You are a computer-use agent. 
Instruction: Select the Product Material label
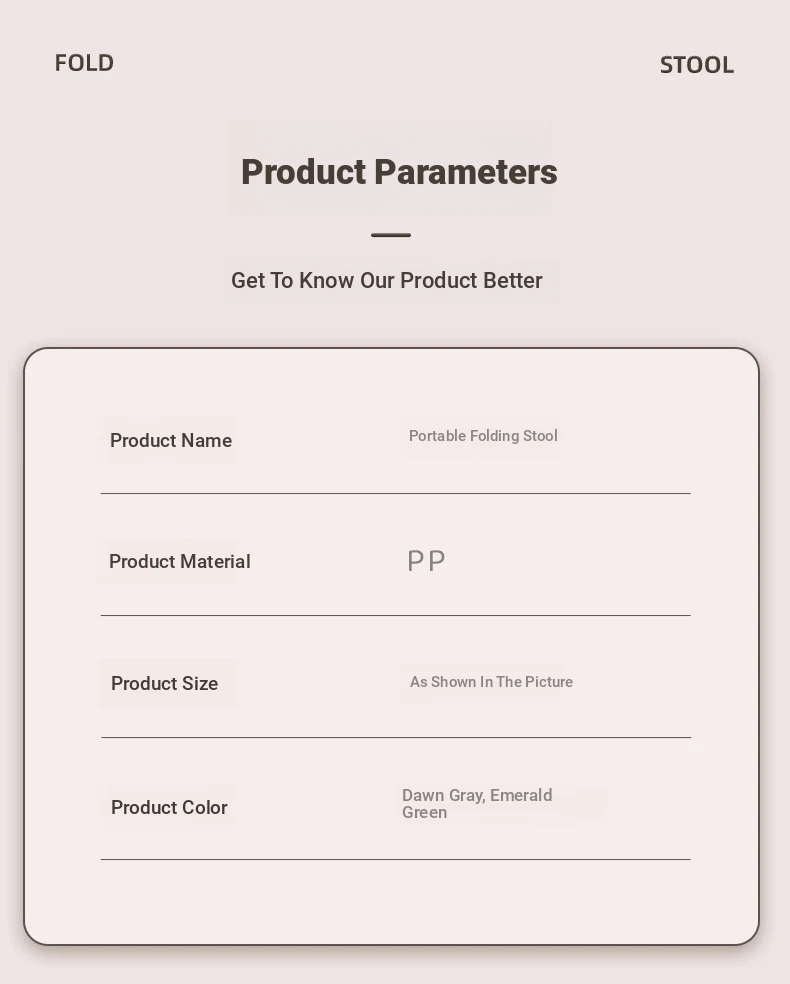(179, 561)
